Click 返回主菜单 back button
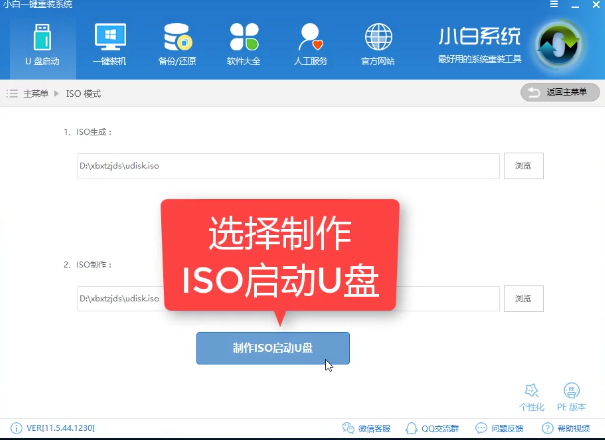Image resolution: width=605 pixels, height=440 pixels. point(560,92)
